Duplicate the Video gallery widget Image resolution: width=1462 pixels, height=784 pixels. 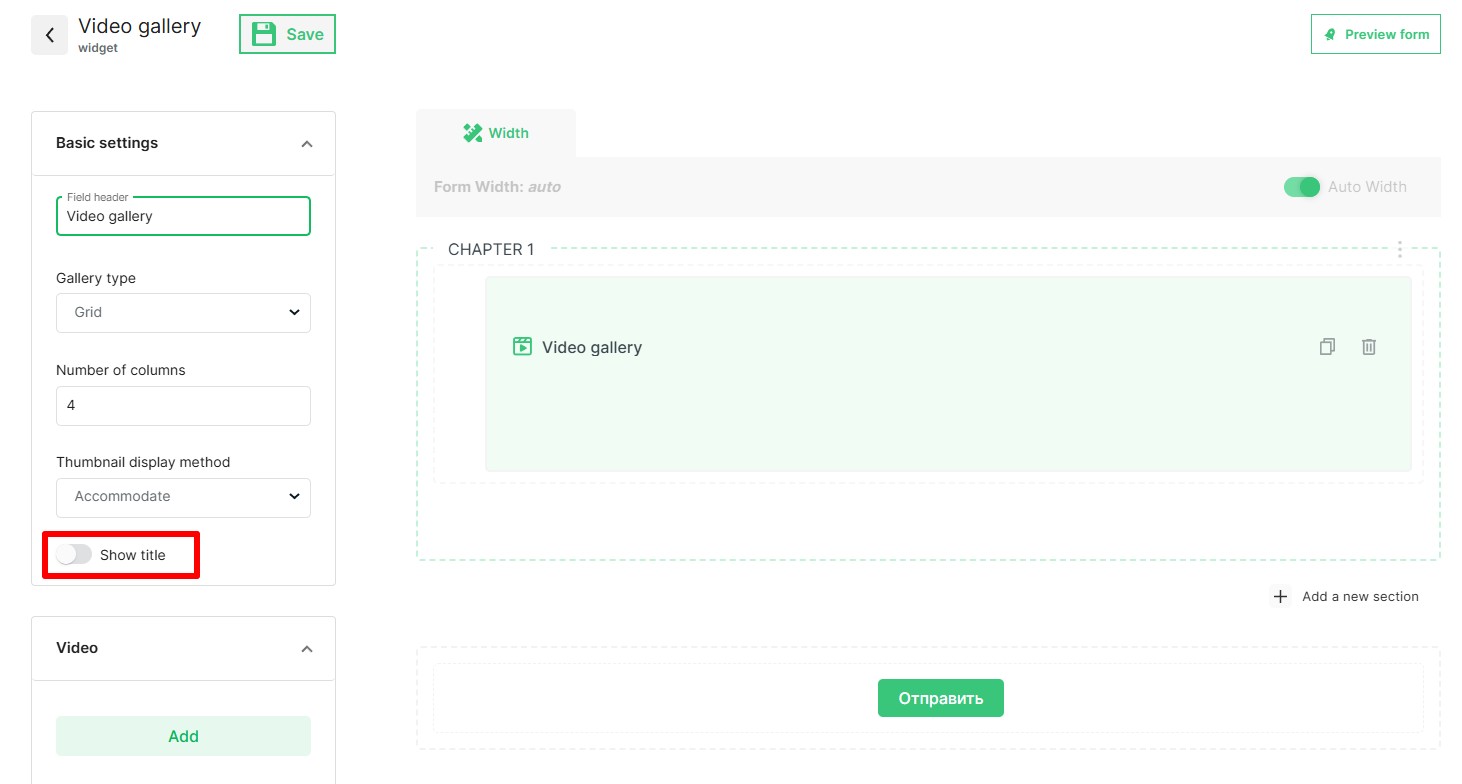coord(1327,347)
